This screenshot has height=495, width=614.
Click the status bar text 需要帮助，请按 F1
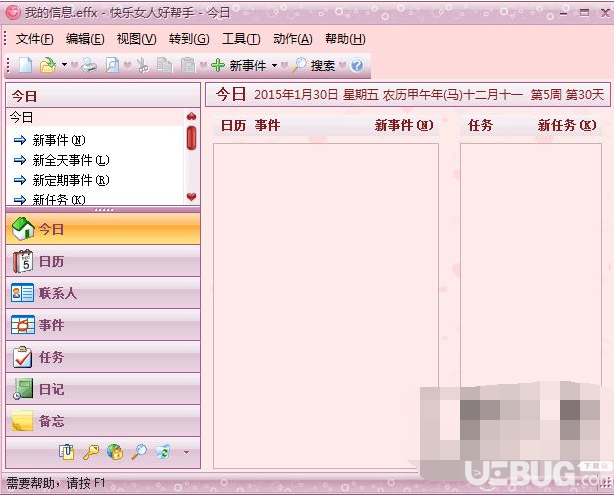click(56, 483)
